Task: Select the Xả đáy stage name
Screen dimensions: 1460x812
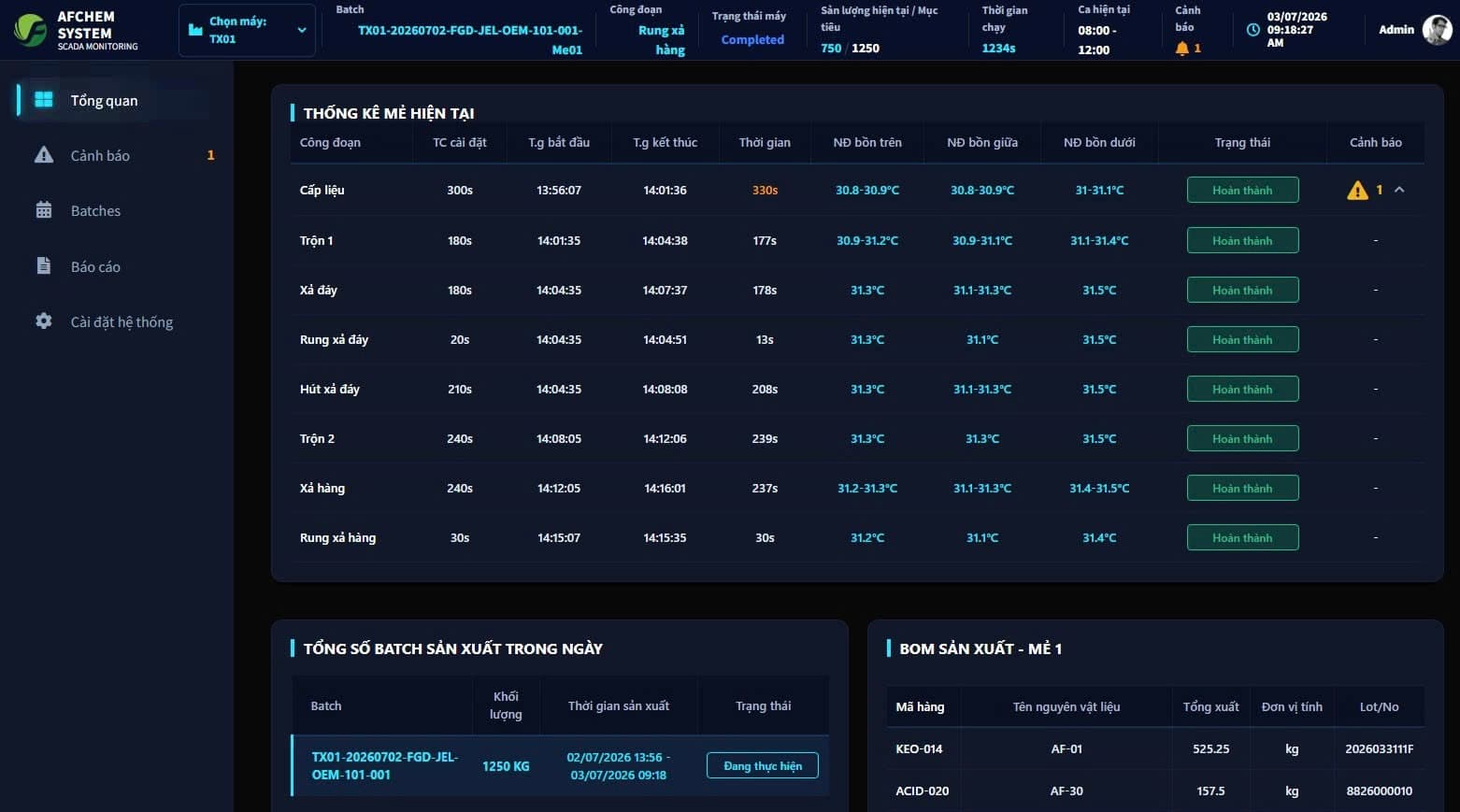Action: point(319,290)
